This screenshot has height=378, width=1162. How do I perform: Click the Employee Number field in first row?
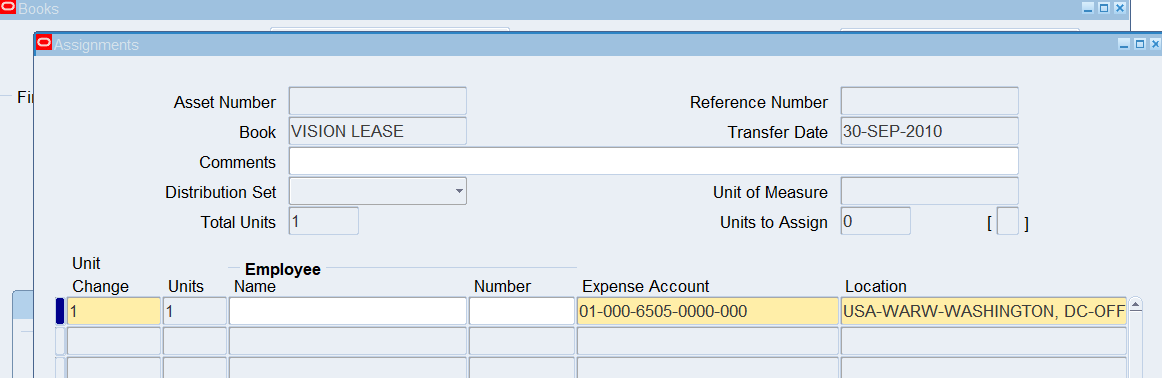click(x=522, y=311)
